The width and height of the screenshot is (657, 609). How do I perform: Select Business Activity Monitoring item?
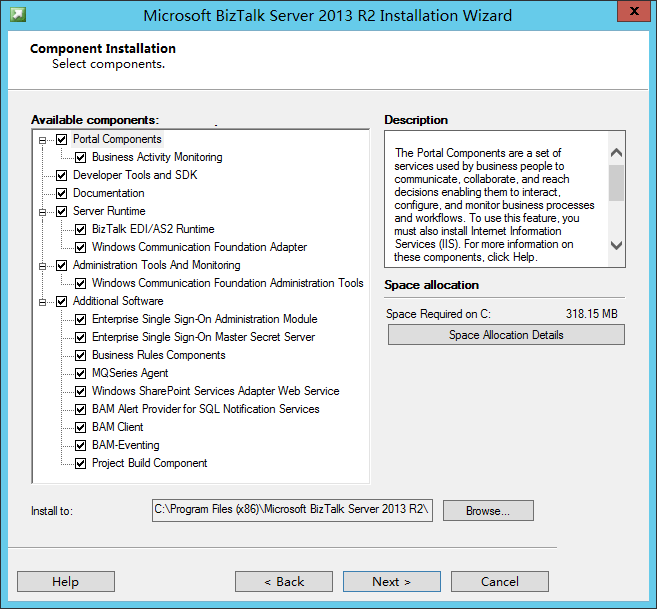point(157,157)
